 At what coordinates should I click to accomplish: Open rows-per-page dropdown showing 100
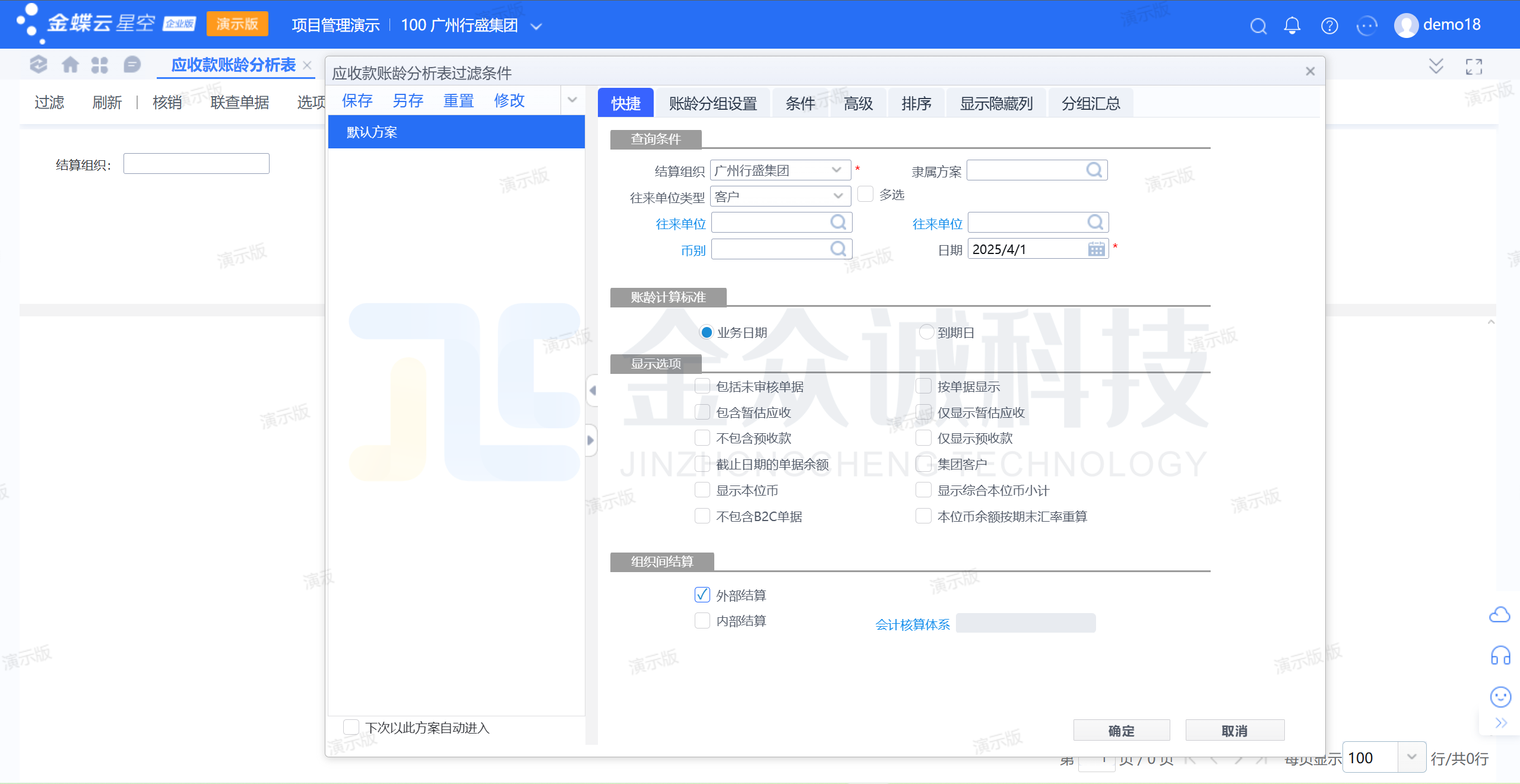click(1411, 757)
